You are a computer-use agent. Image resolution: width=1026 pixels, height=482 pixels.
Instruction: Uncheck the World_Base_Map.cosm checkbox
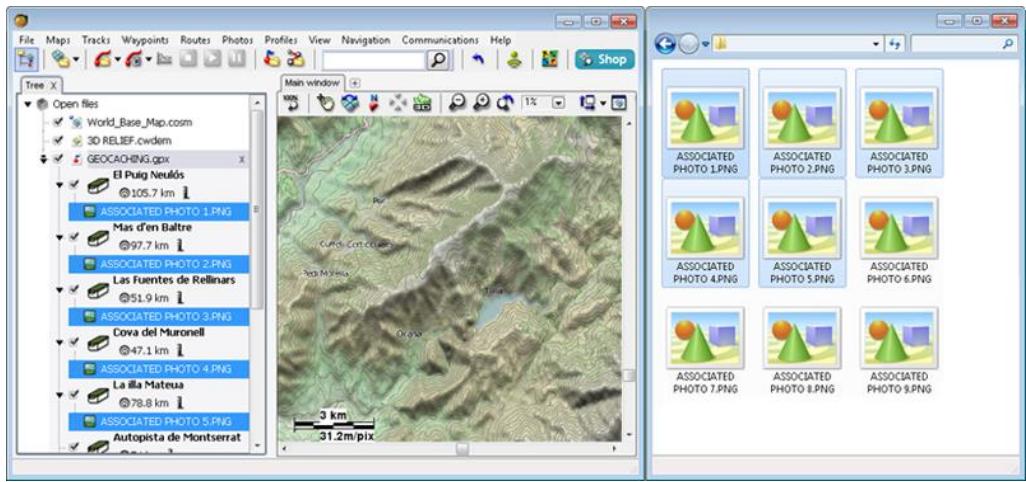(57, 121)
